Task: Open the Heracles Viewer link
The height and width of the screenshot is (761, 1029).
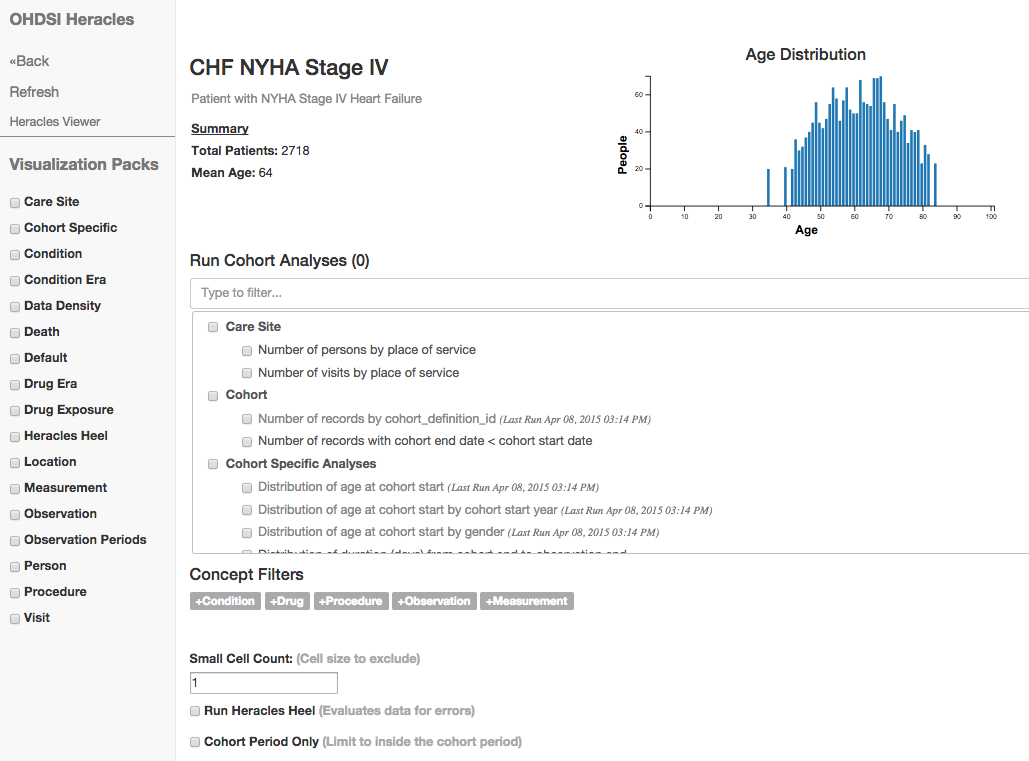Action: pyautogui.click(x=55, y=122)
